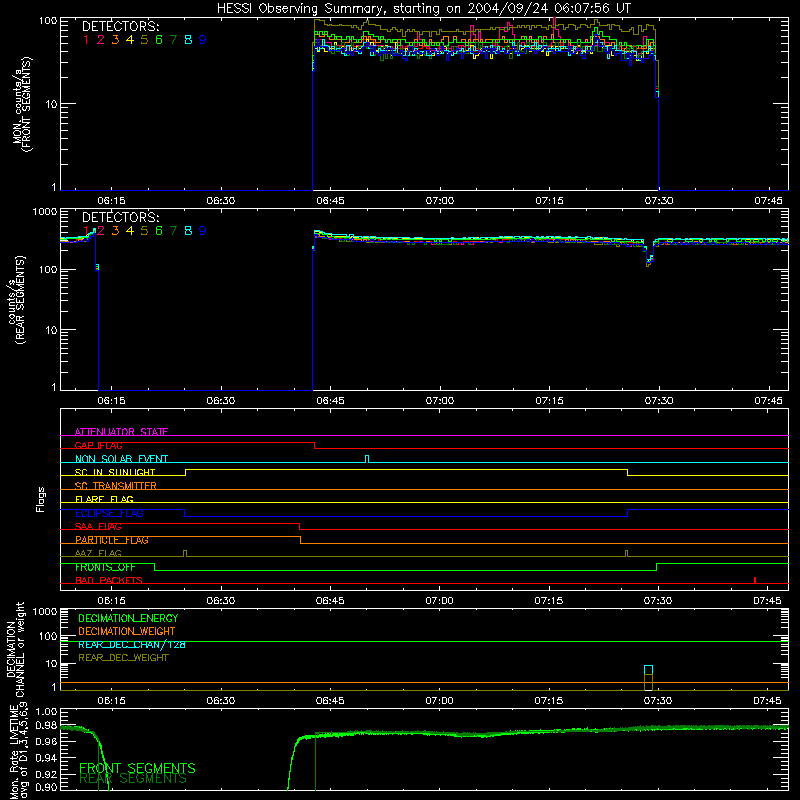Click the DECIMATION CHANNEL or weight axis title
This screenshot has width=800, height=800.
pos(16,649)
